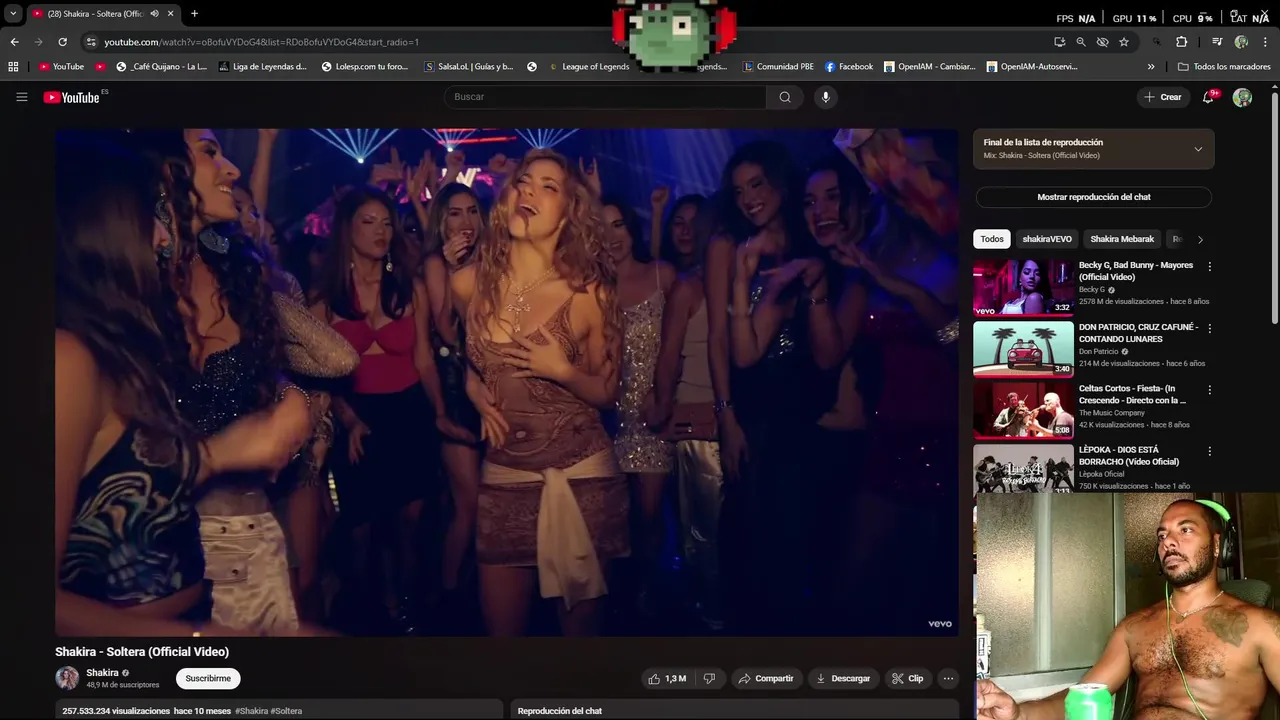Open the OpenIAM-Autoservi bookmark
Image resolution: width=1280 pixels, height=720 pixels.
1032,67
